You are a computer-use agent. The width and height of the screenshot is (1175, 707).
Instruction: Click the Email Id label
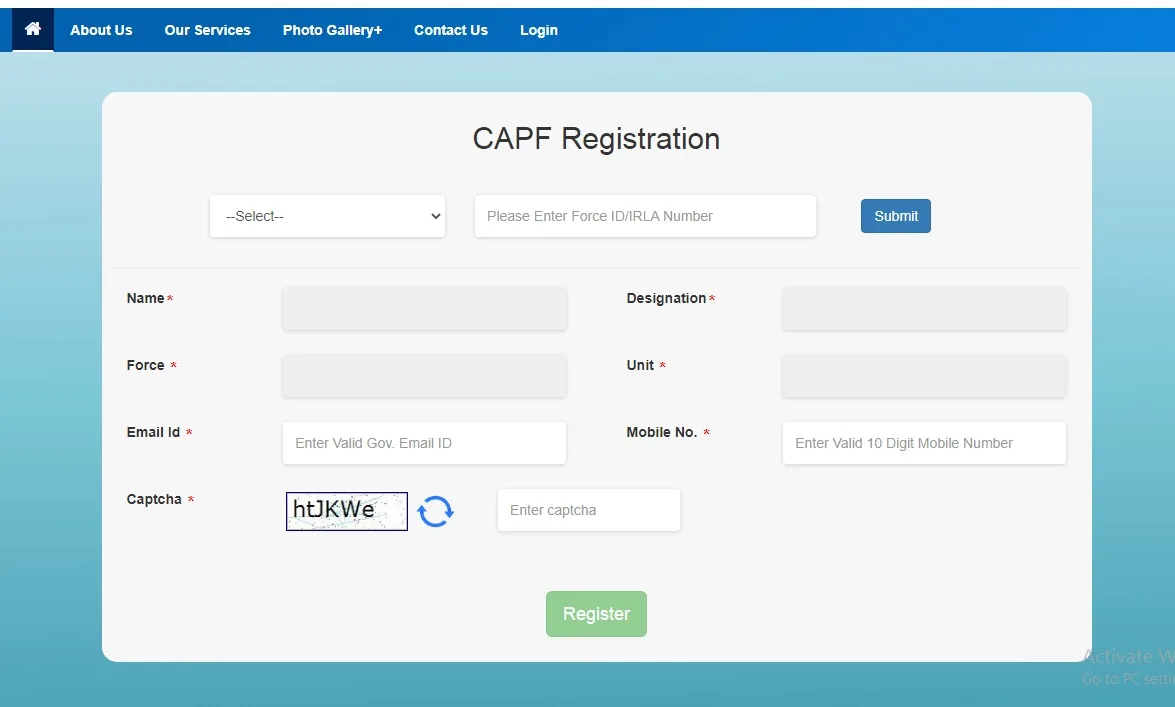pos(154,433)
